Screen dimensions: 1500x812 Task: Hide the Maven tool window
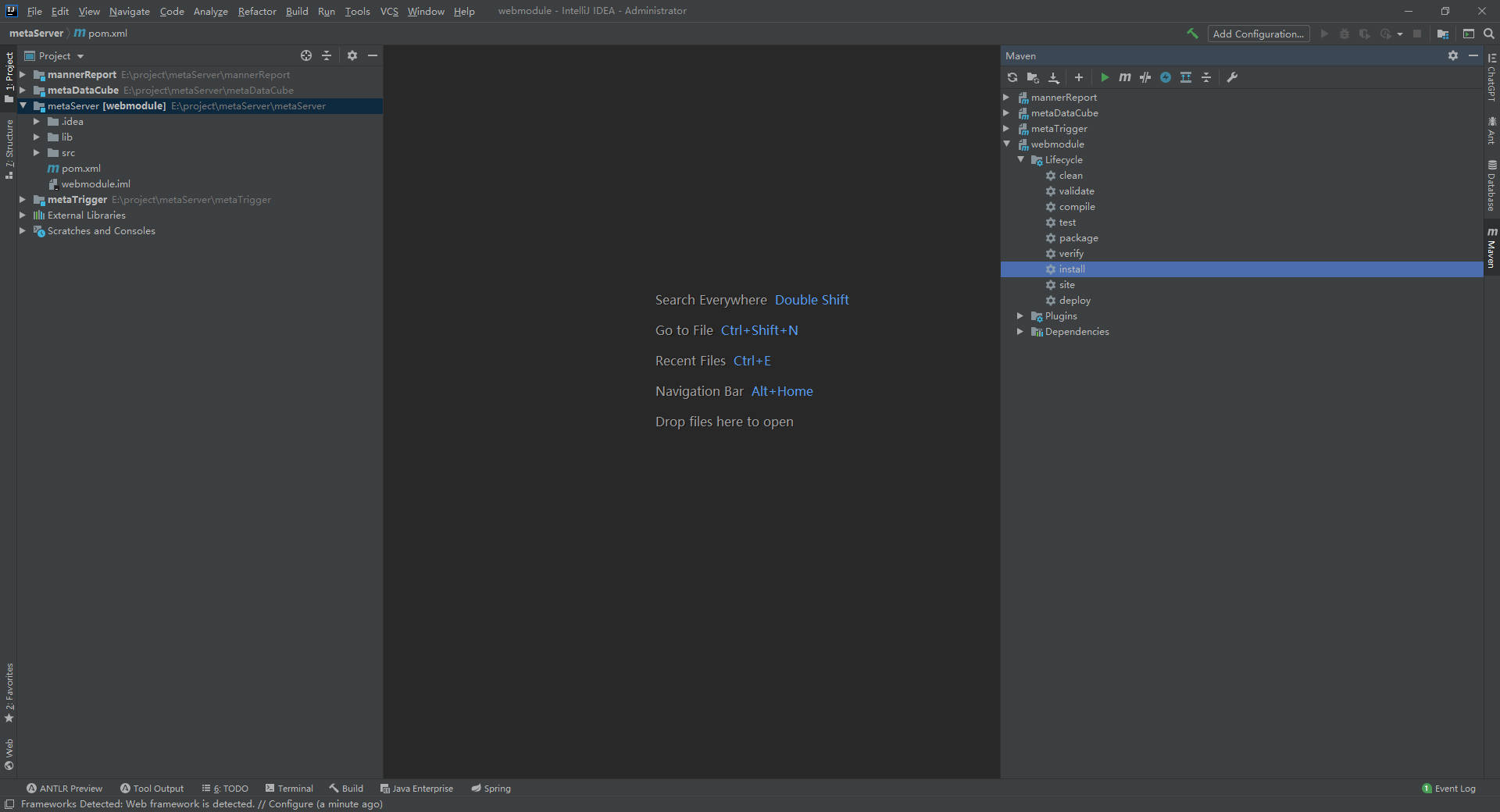[1473, 55]
